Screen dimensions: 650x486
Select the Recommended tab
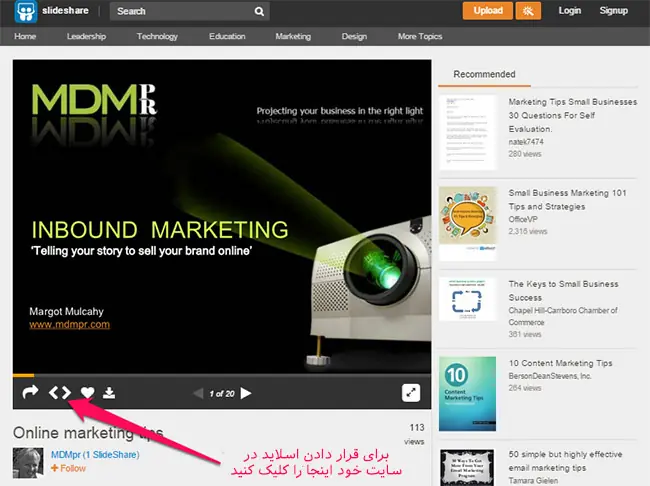484,74
